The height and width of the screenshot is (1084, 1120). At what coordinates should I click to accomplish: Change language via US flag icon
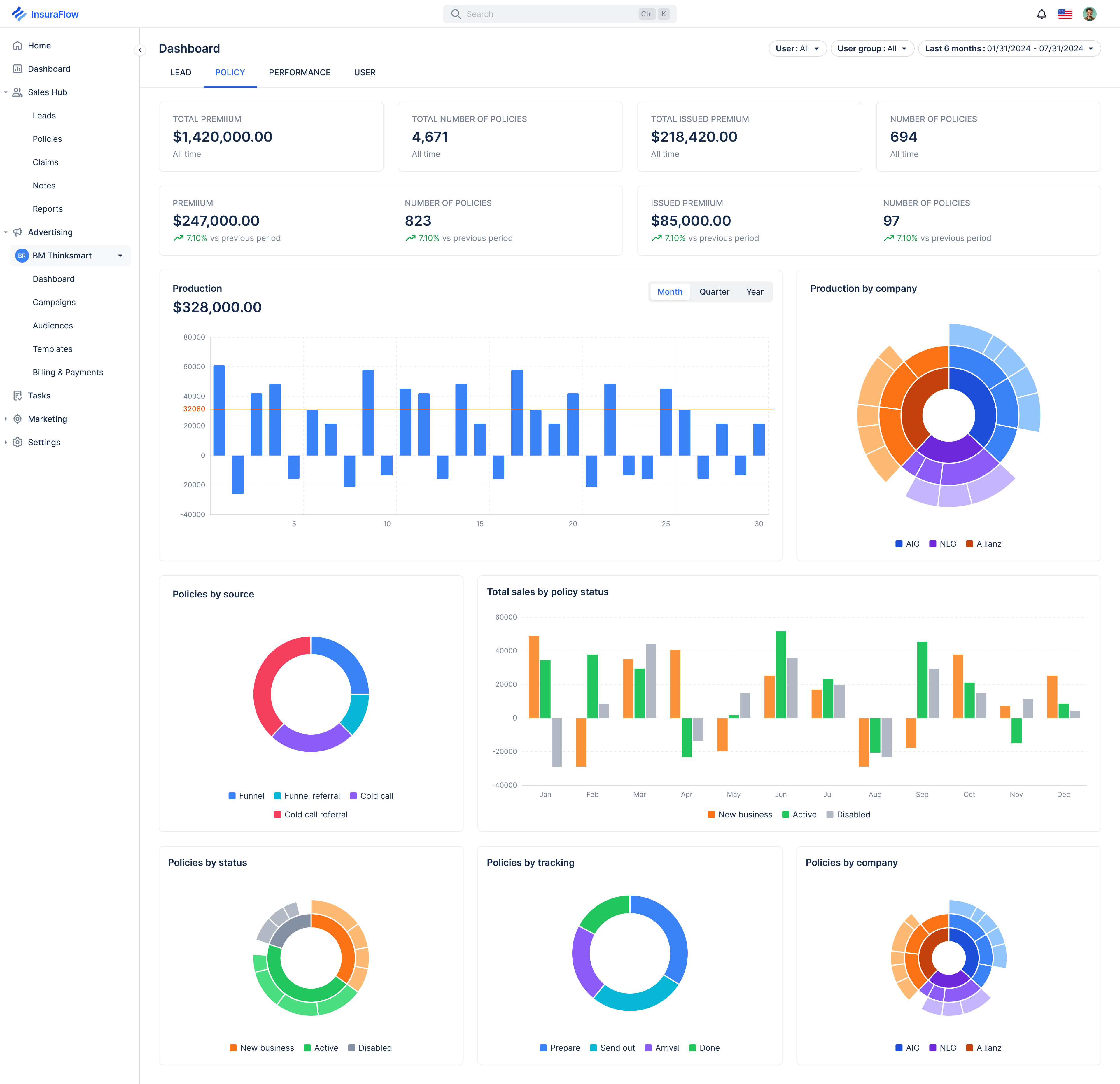point(1065,14)
